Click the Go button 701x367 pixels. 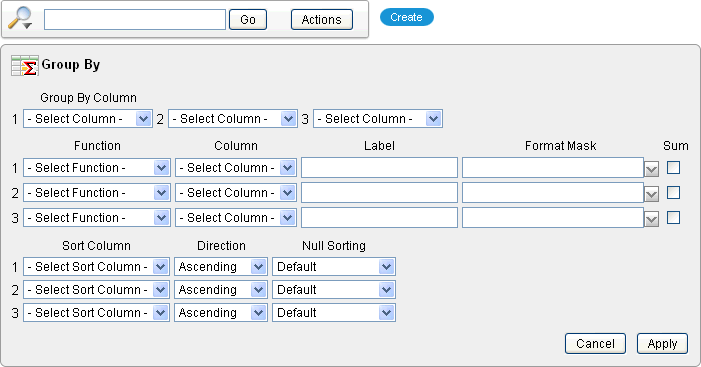[x=248, y=20]
